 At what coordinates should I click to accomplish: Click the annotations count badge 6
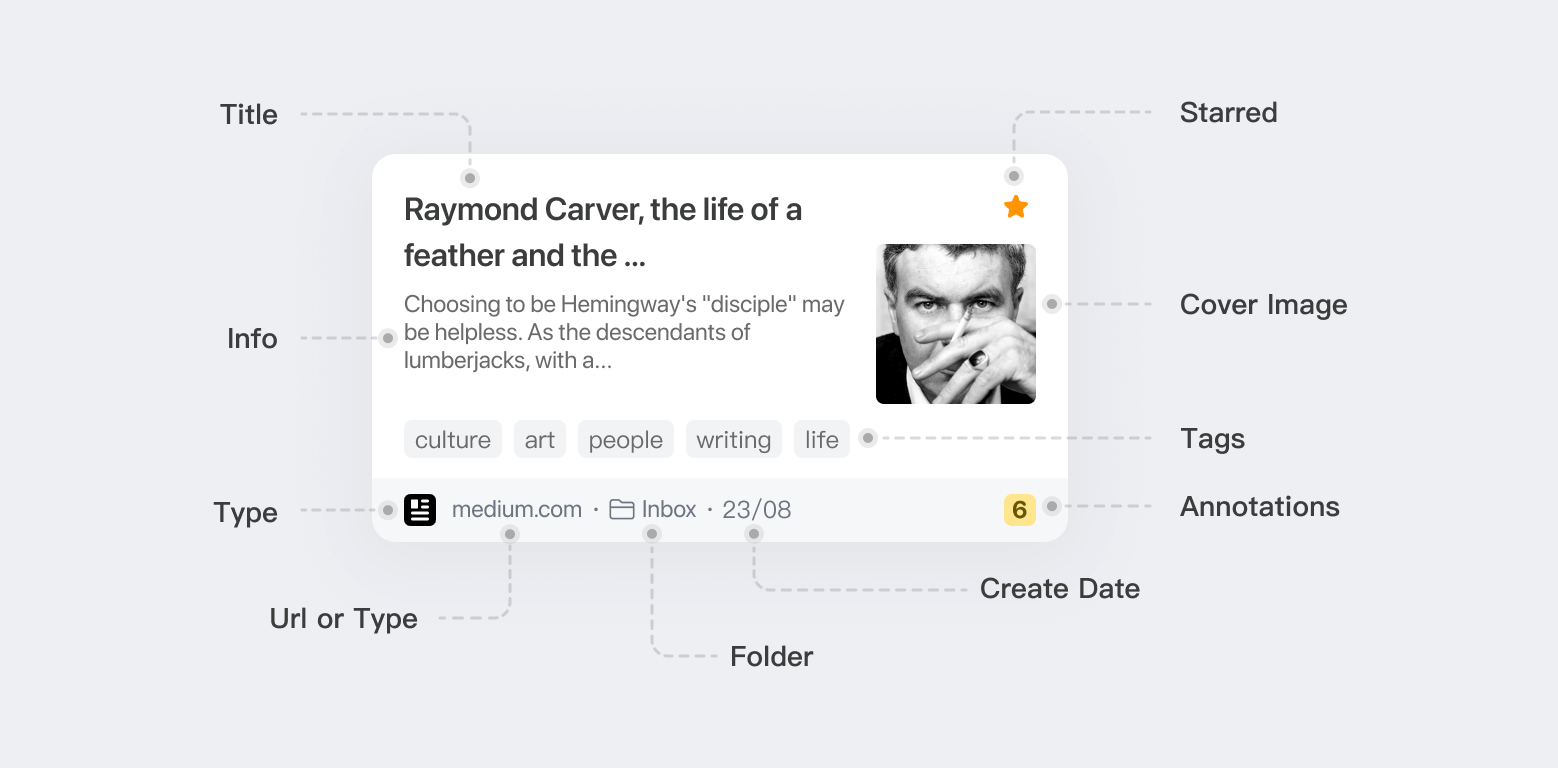pos(1020,510)
